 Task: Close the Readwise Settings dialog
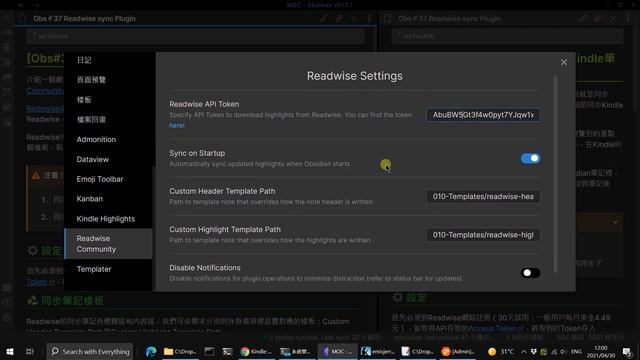564,62
